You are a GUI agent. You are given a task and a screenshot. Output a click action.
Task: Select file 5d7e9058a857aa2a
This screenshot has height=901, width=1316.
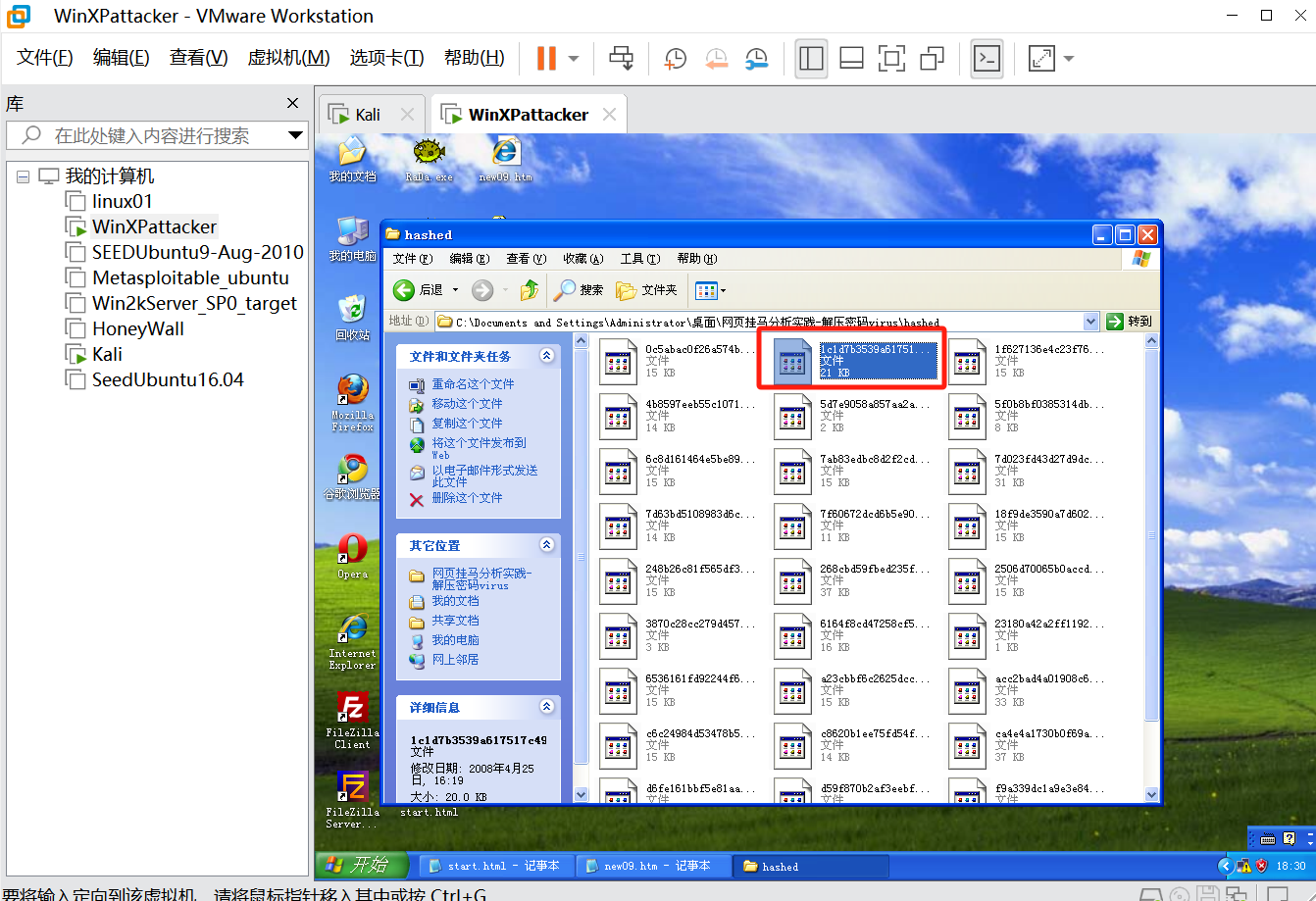[x=852, y=416]
